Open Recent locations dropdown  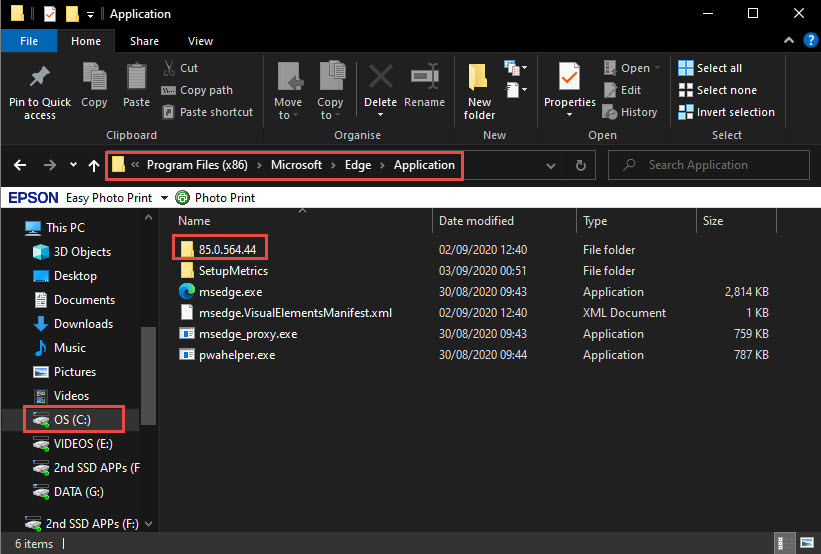[x=73, y=165]
